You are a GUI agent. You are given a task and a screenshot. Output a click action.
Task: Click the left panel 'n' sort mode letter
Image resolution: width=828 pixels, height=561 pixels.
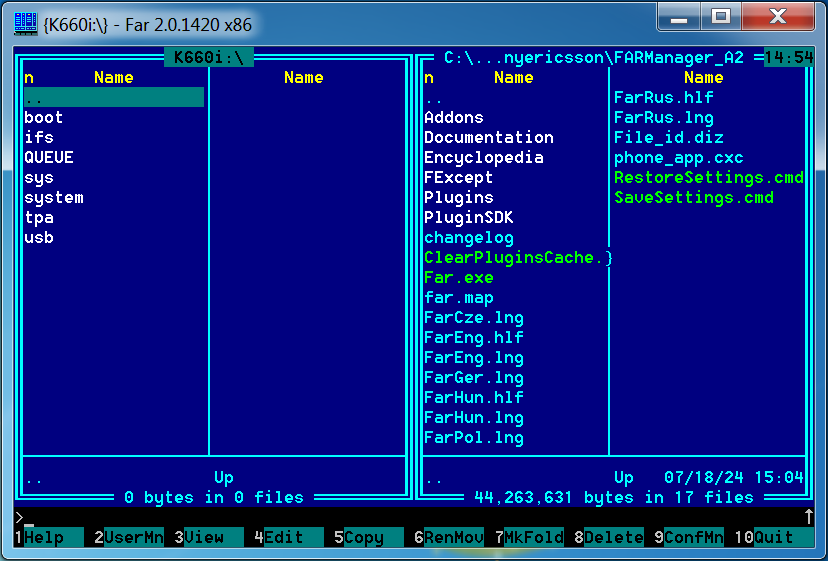29,78
